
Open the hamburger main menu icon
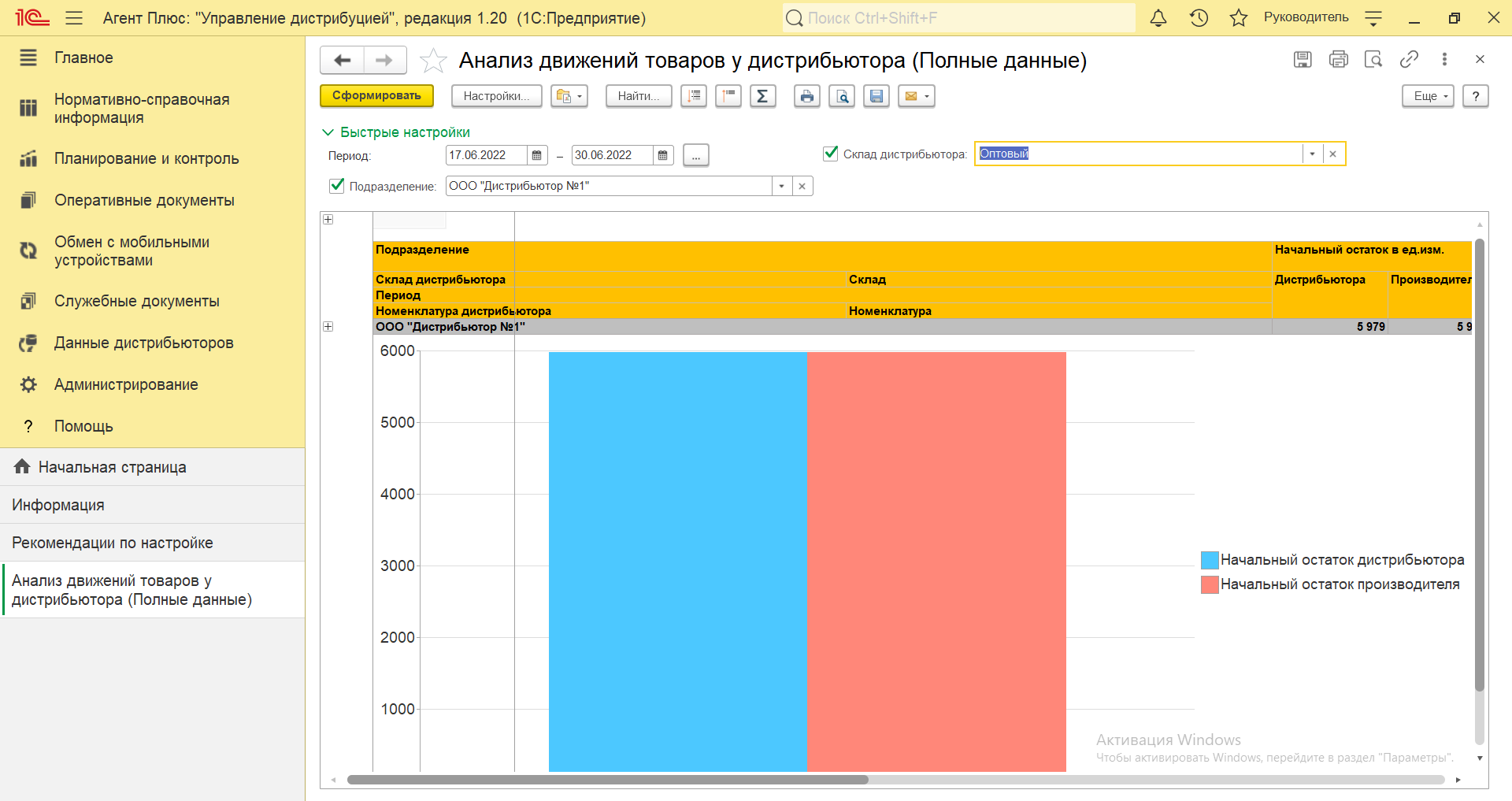(x=74, y=18)
